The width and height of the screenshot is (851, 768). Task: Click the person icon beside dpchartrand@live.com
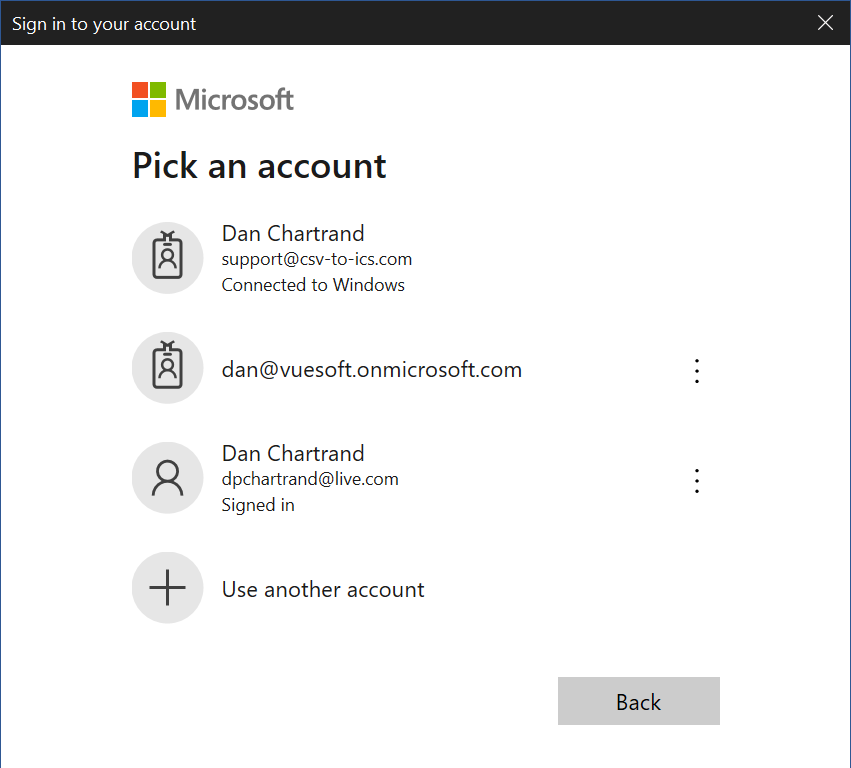point(167,477)
